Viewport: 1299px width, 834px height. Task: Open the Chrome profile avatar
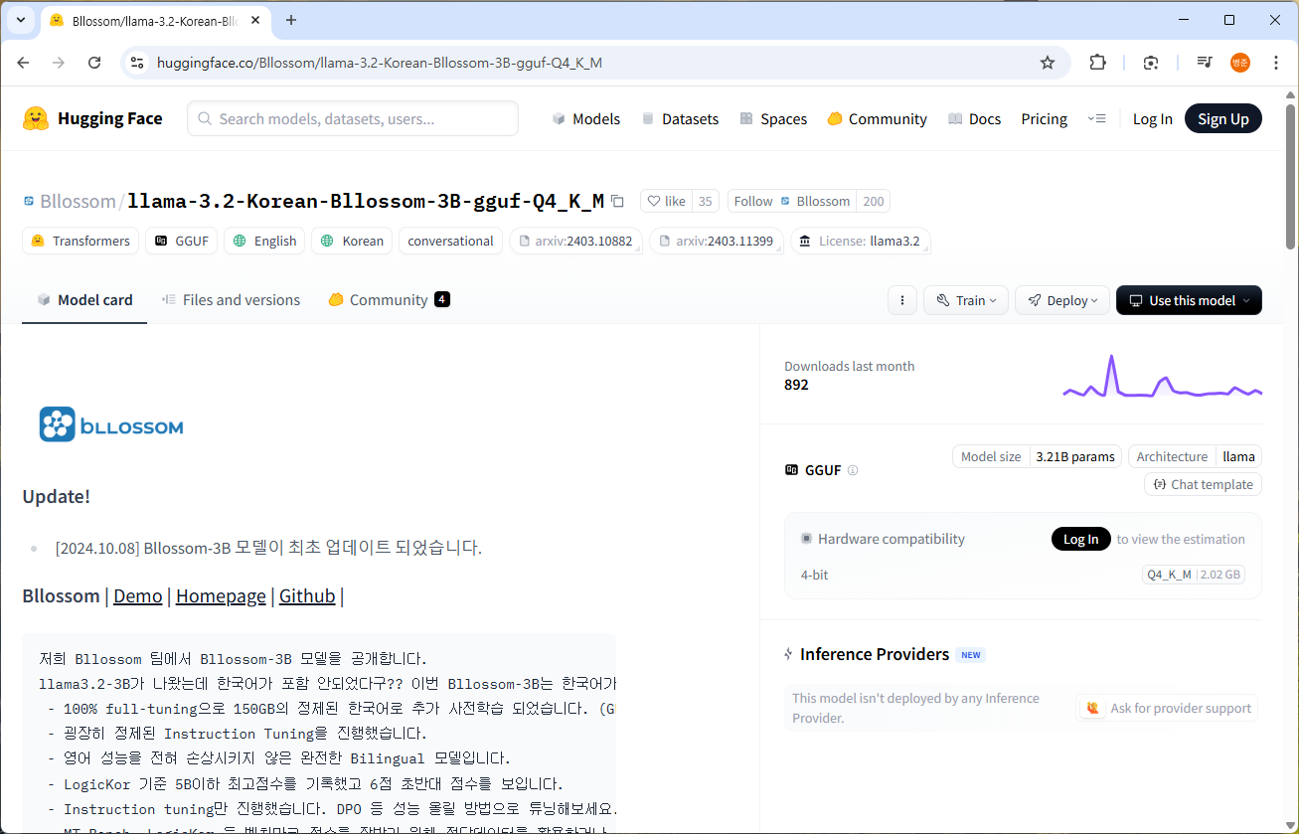[x=1240, y=62]
